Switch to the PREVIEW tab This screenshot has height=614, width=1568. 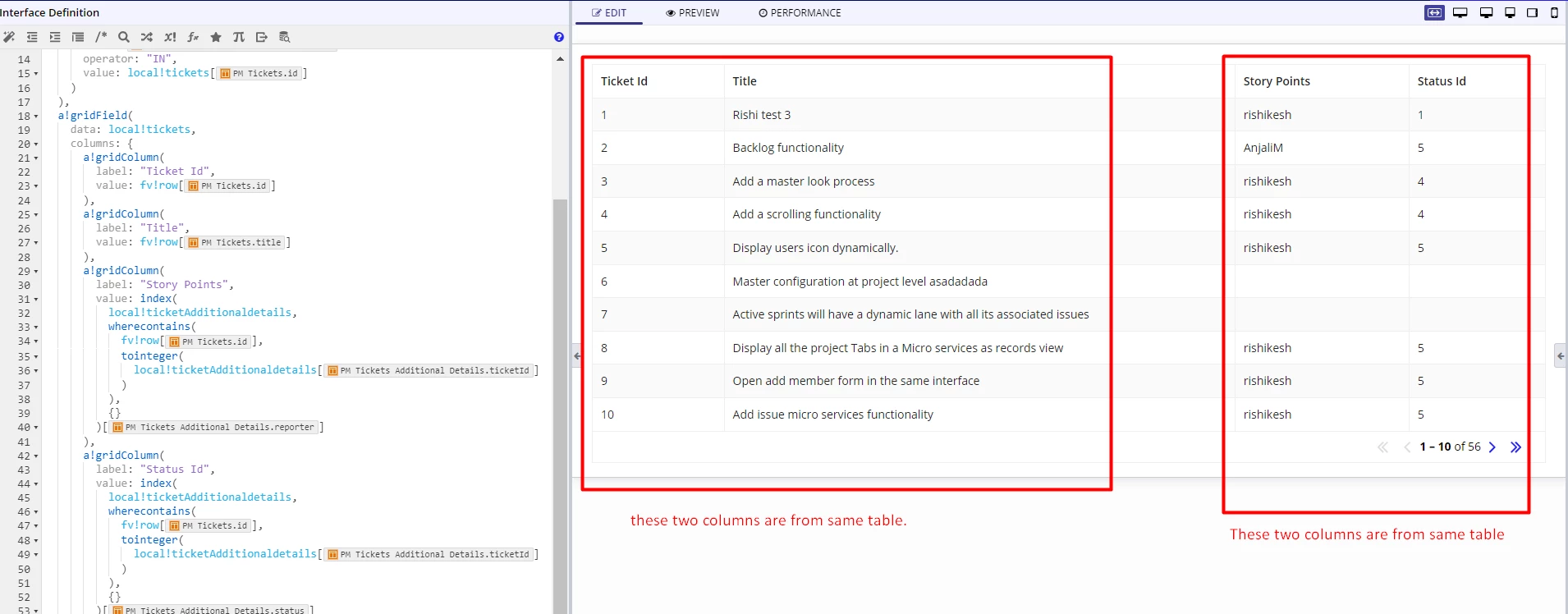click(x=693, y=13)
